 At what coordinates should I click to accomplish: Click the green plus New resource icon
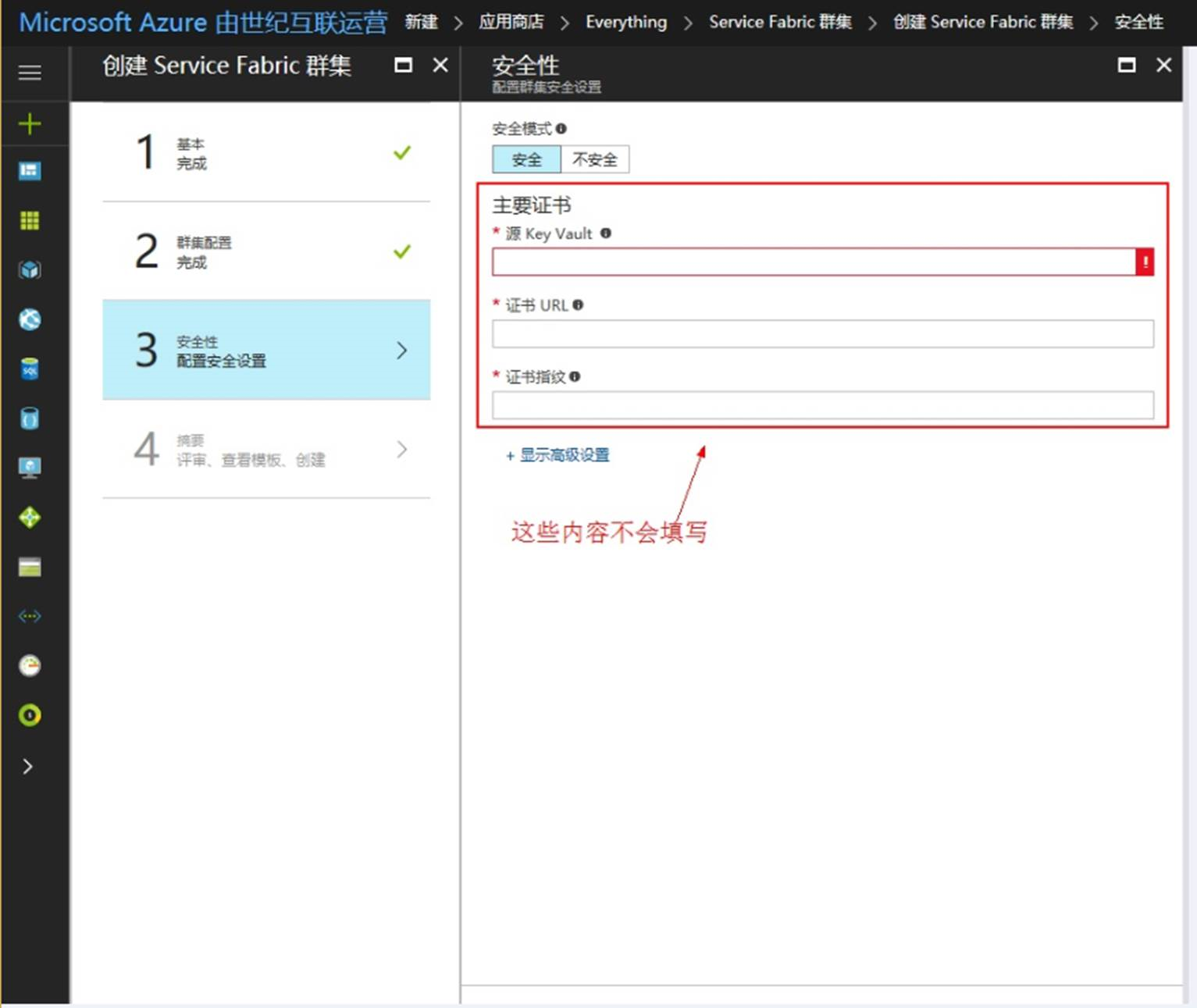click(x=30, y=123)
